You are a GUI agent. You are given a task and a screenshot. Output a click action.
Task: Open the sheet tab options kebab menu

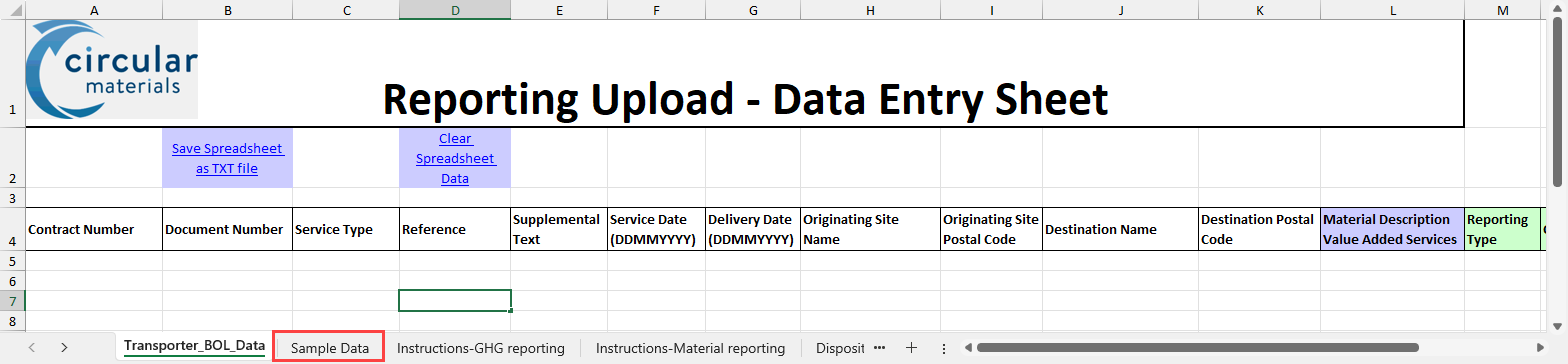tap(944, 348)
